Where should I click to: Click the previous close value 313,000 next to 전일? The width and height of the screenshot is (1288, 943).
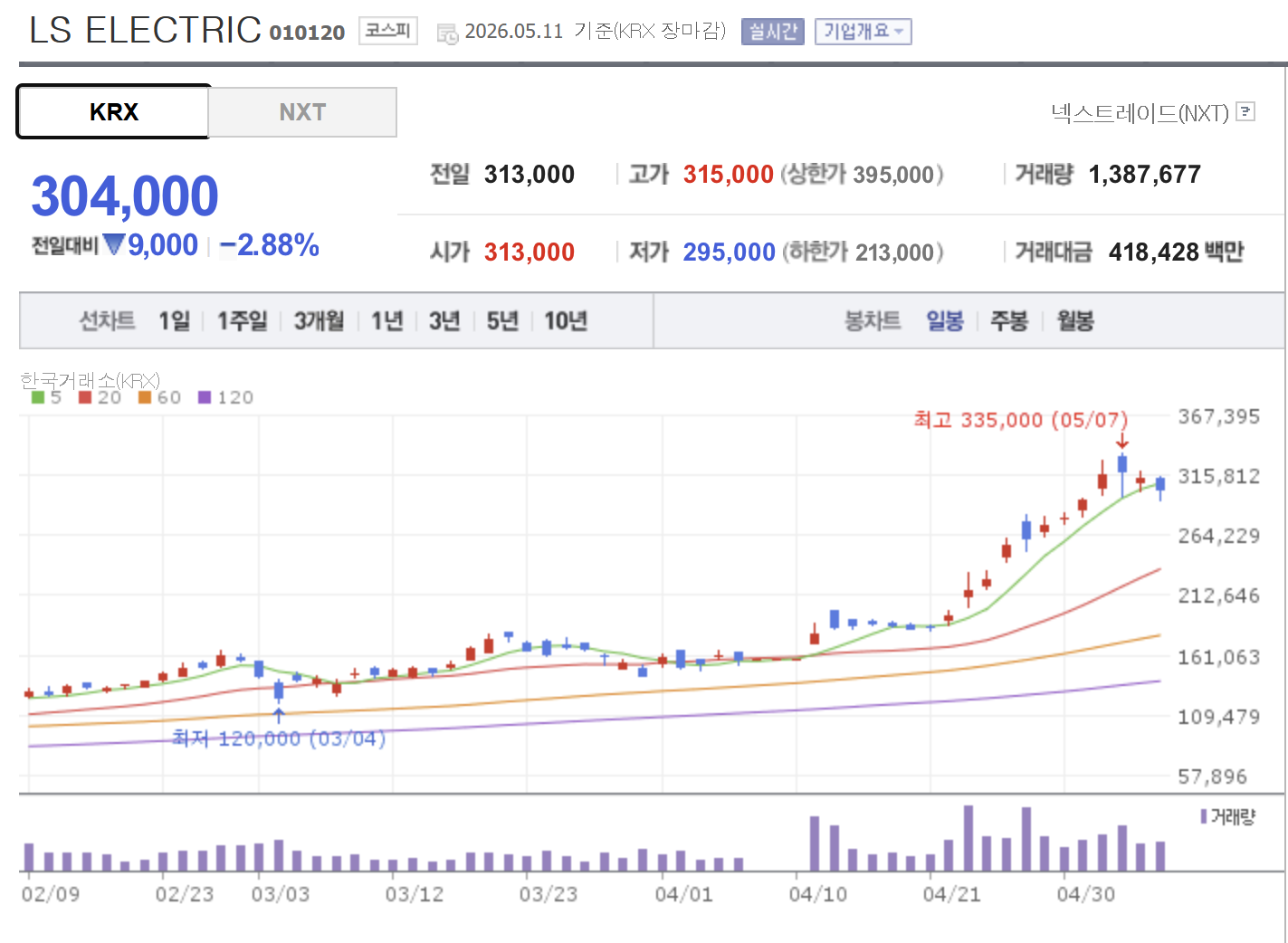(x=530, y=174)
